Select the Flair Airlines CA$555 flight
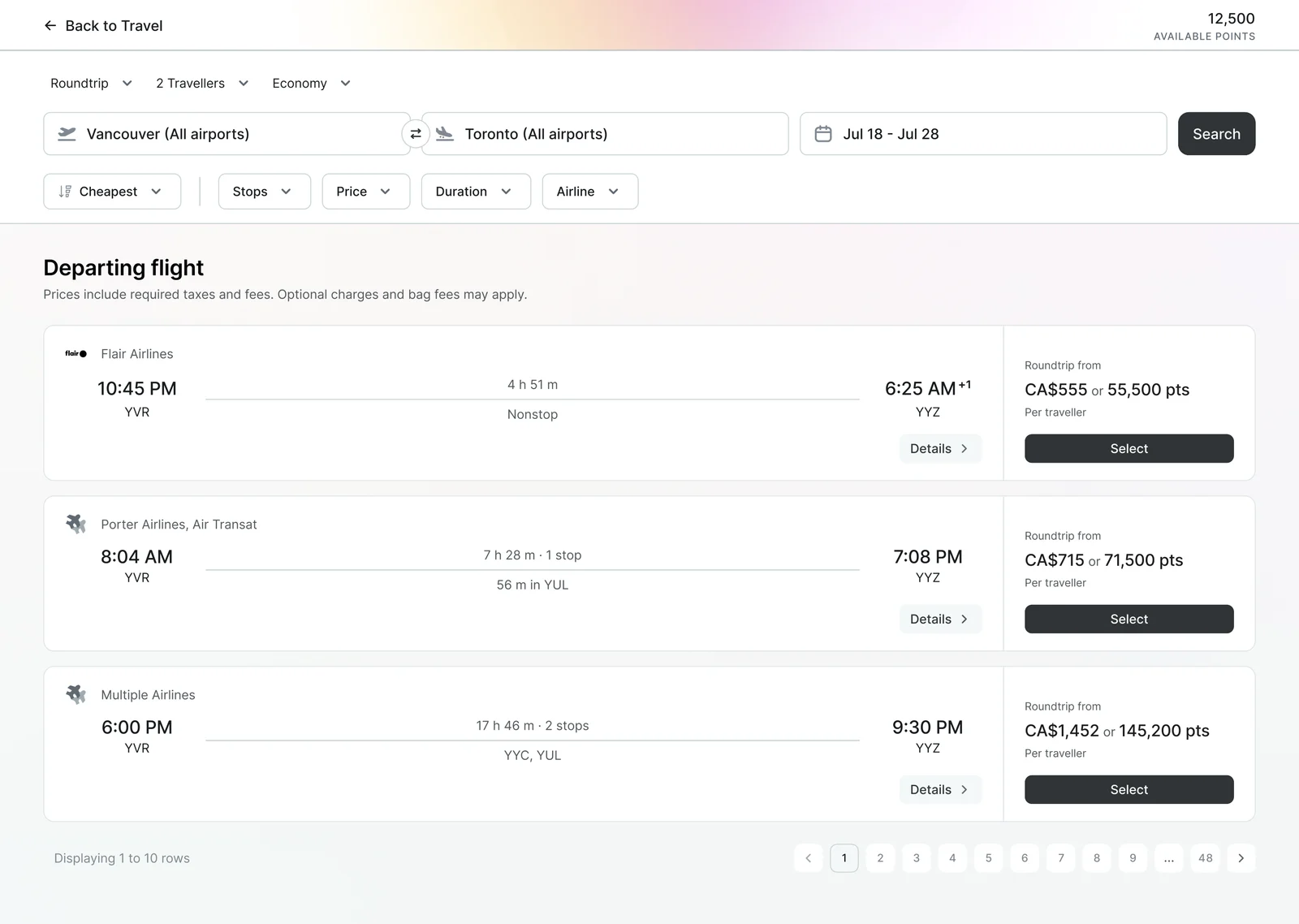This screenshot has width=1299, height=924. tap(1129, 448)
